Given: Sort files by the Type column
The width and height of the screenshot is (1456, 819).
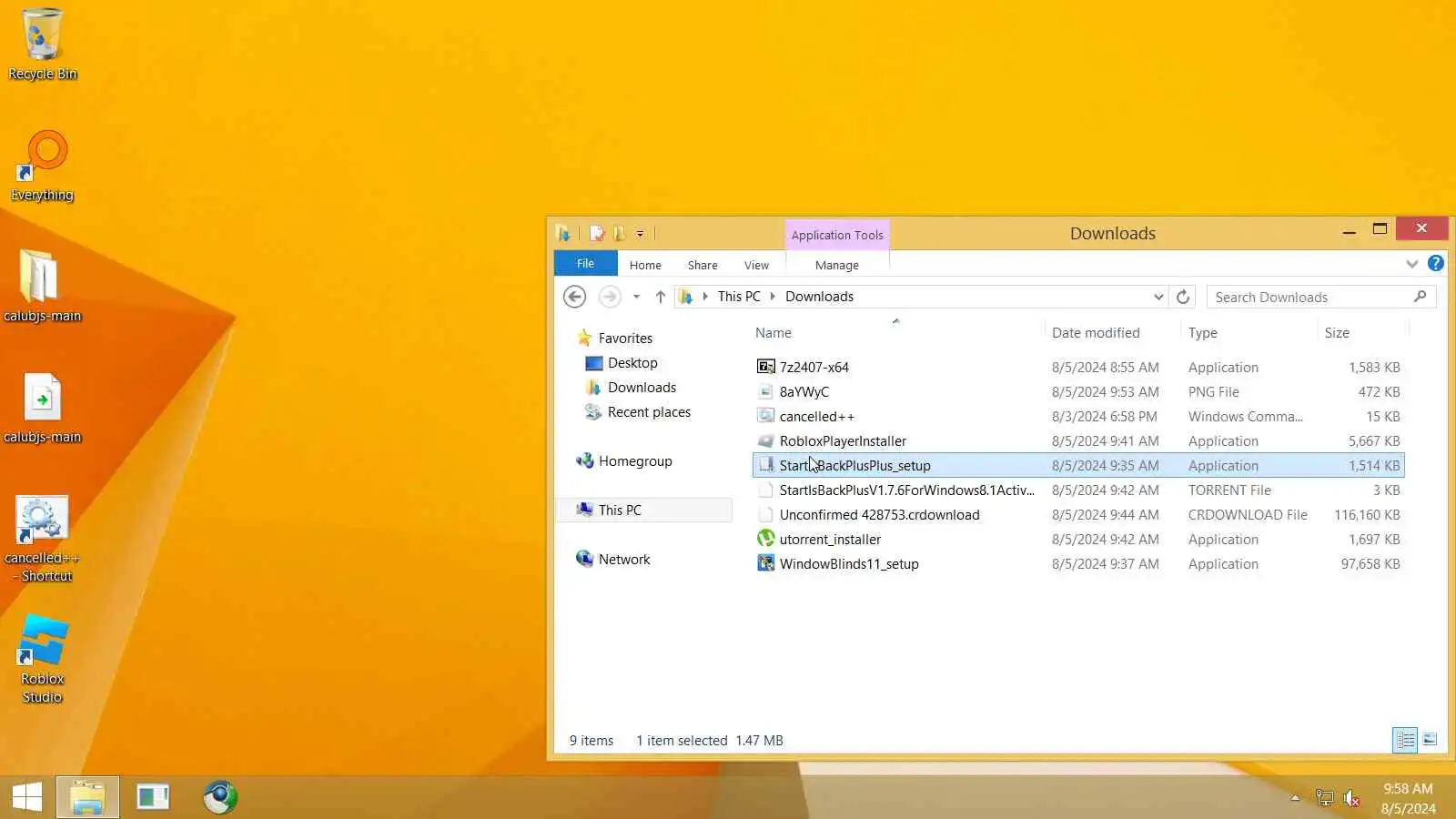Looking at the screenshot, I should 1202,333.
